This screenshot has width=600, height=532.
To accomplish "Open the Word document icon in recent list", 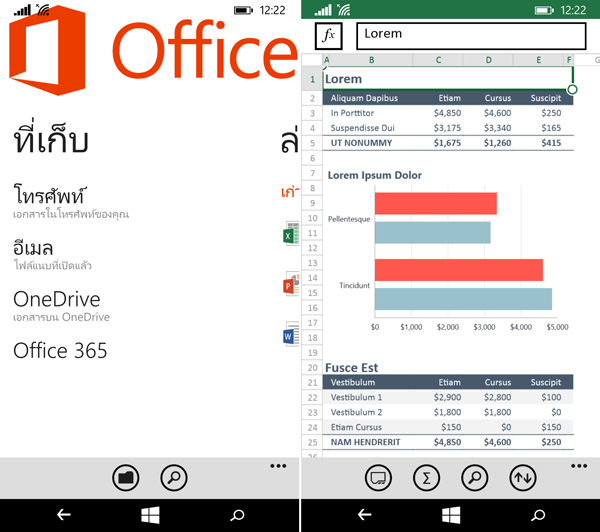I will coord(291,335).
